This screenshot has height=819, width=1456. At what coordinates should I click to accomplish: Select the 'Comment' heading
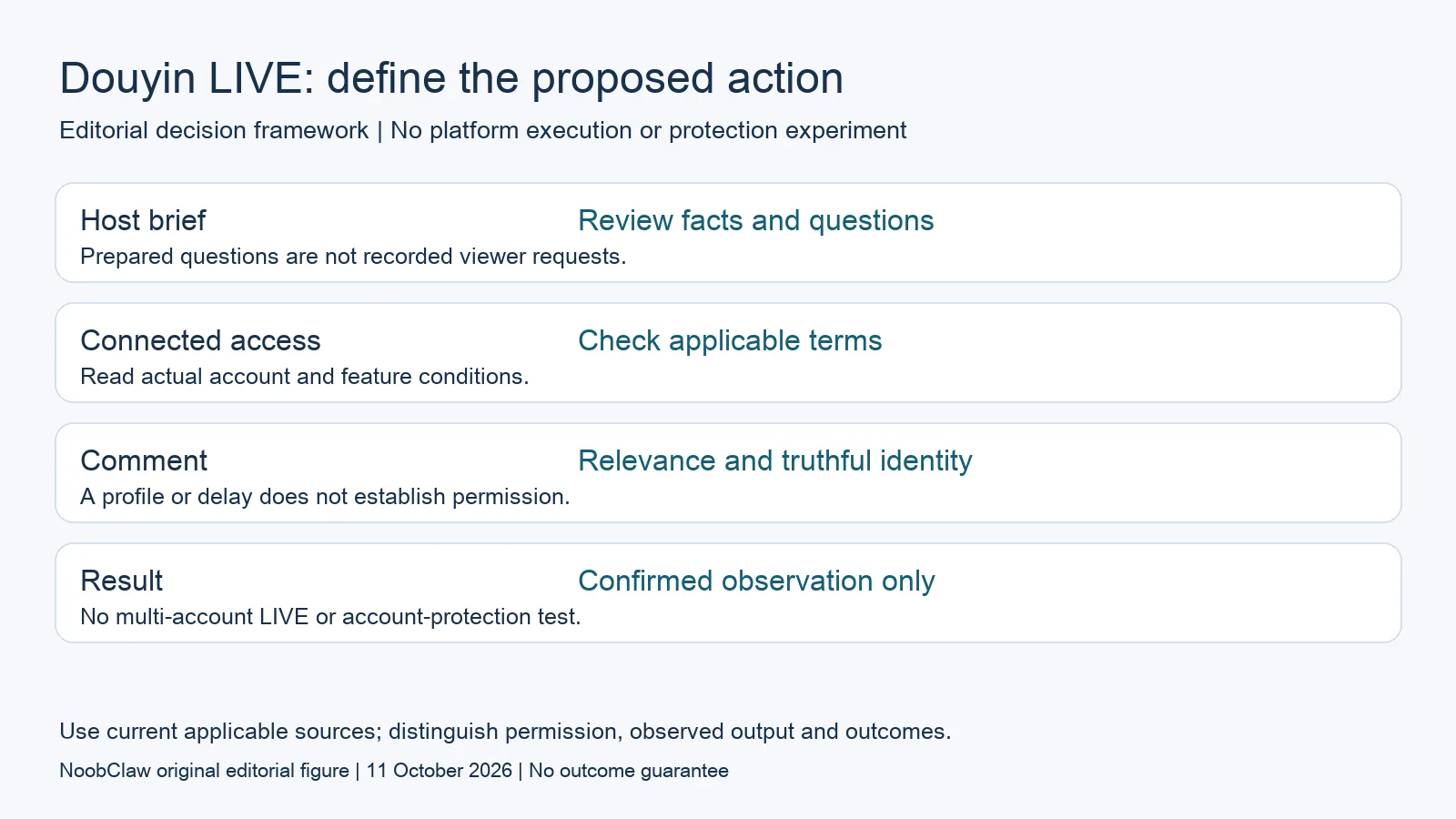point(144,460)
